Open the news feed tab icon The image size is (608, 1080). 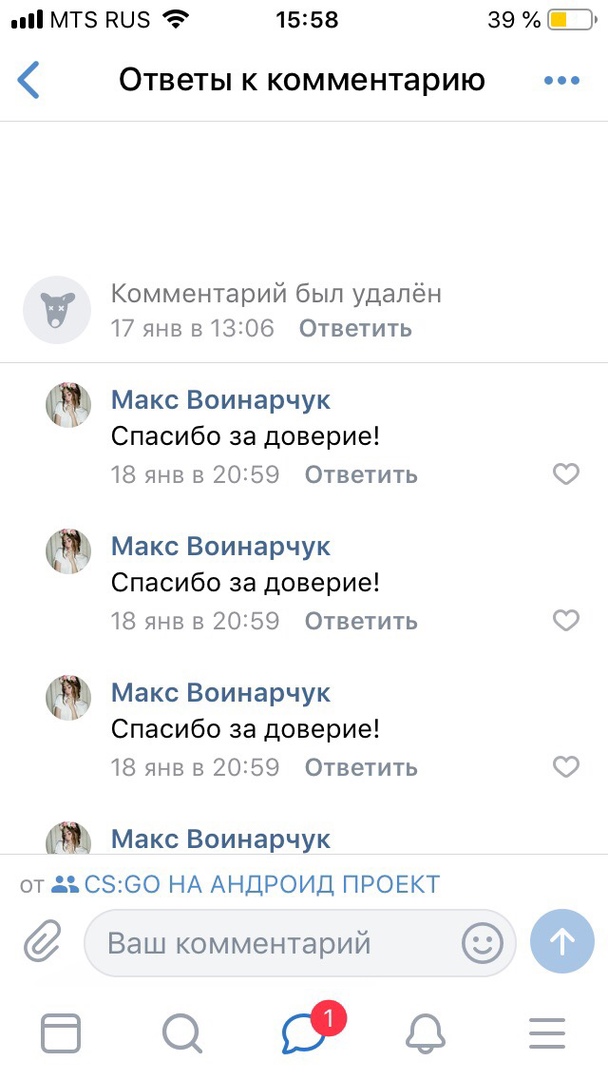(x=60, y=1032)
